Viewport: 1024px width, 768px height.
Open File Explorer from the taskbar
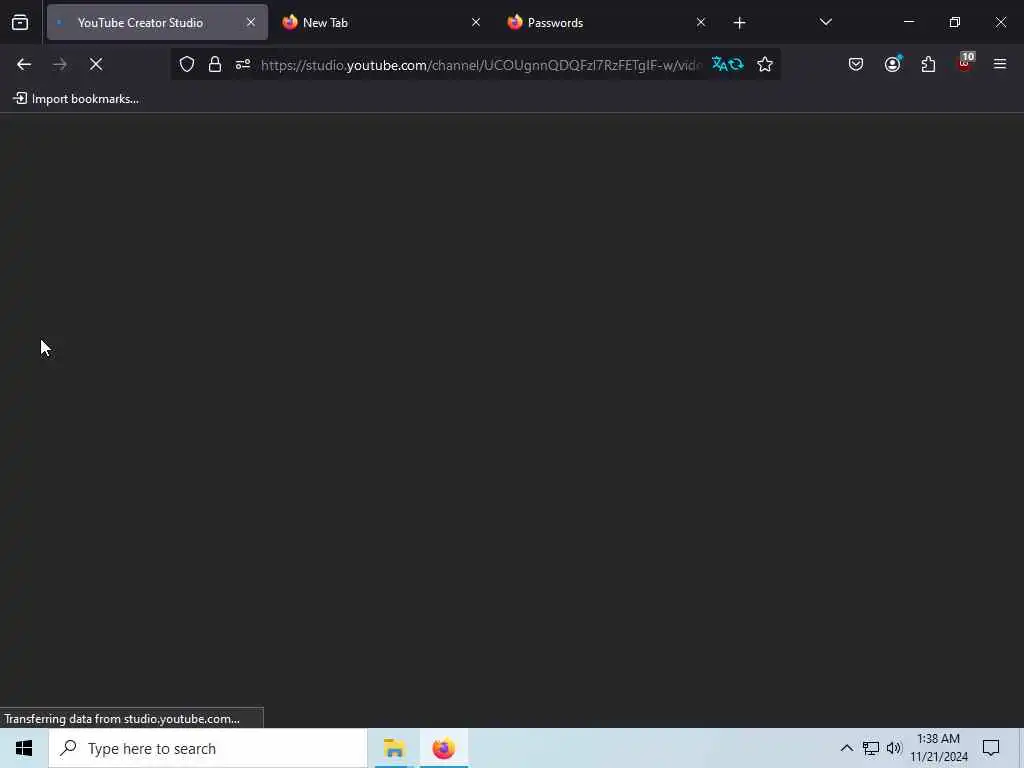coord(394,748)
